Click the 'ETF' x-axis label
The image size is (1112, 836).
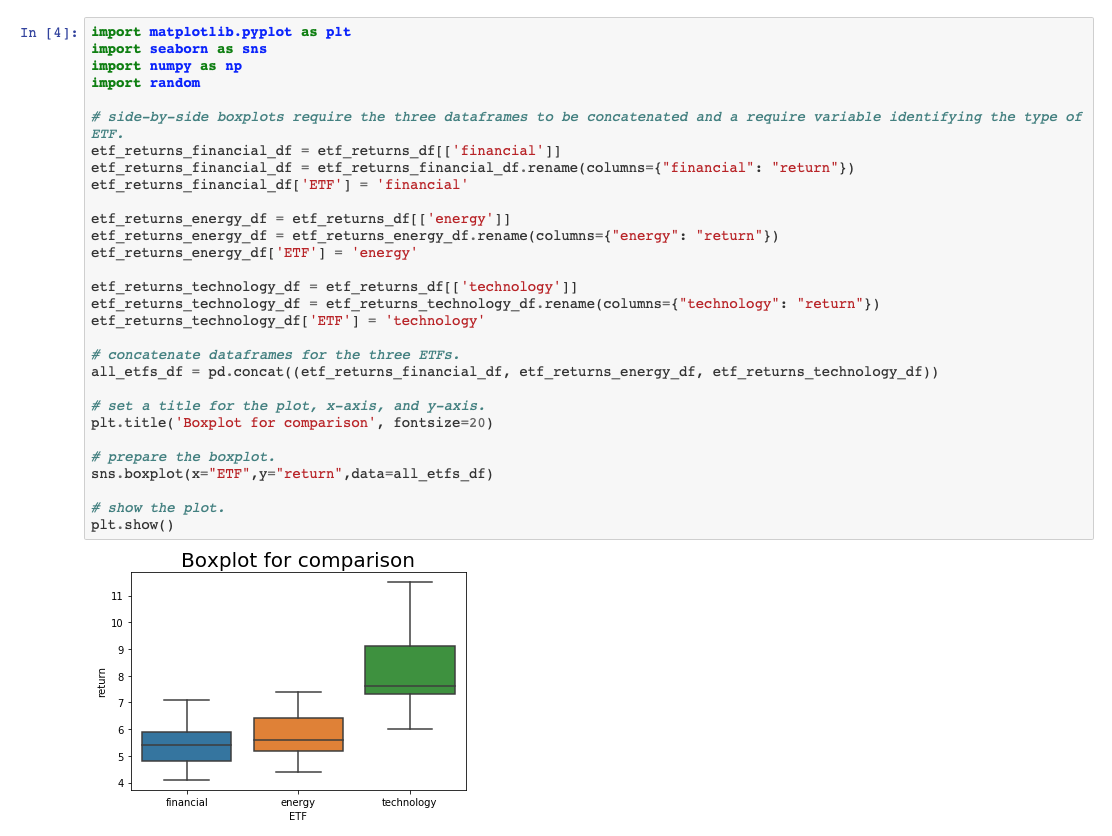tap(297, 814)
